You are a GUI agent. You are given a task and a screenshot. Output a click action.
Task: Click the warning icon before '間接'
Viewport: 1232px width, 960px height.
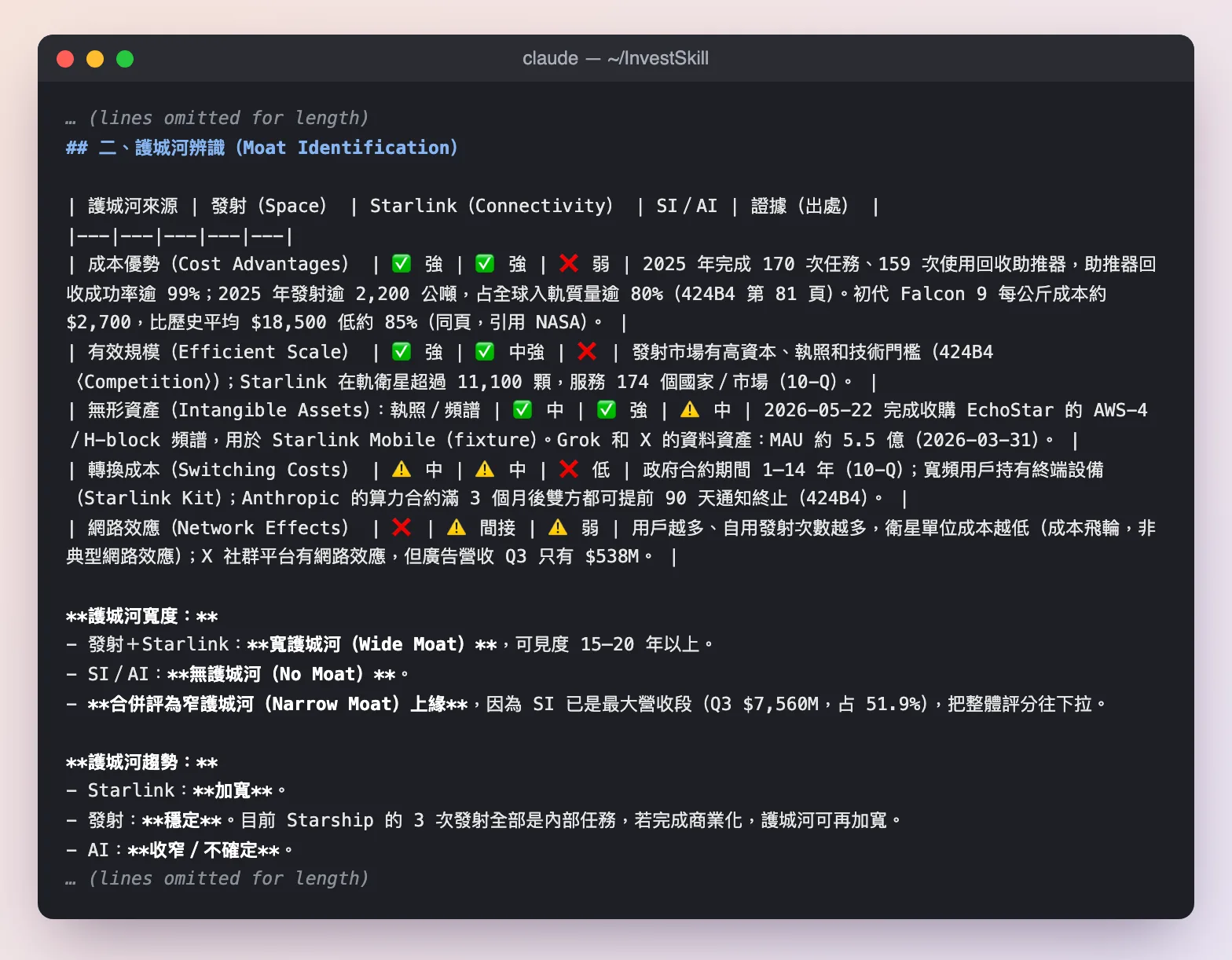tap(456, 527)
